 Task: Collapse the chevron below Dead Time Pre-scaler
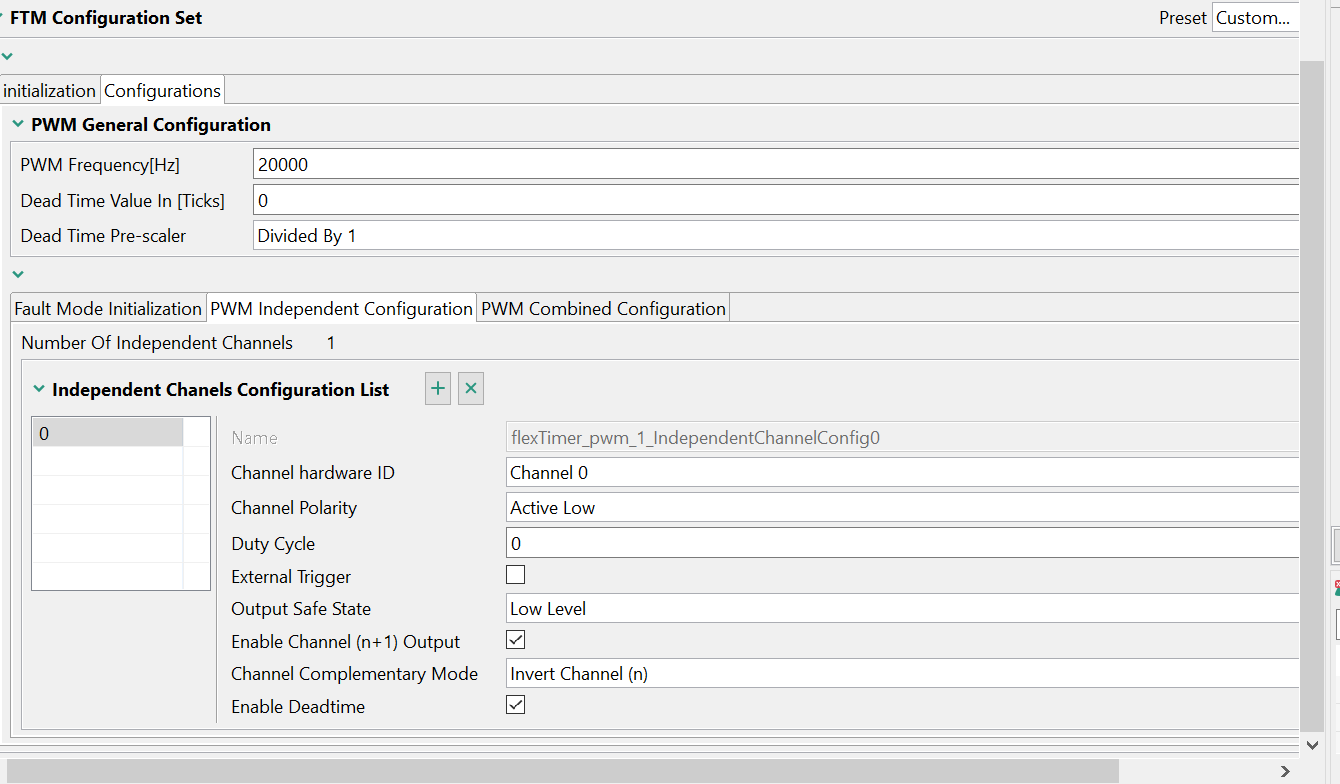click(17, 274)
